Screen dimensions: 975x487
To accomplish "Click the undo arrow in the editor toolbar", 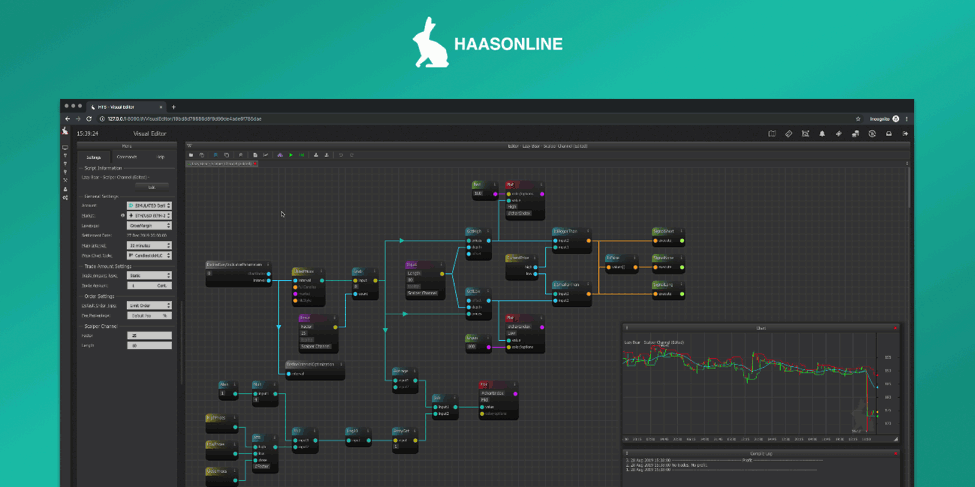I will (341, 155).
